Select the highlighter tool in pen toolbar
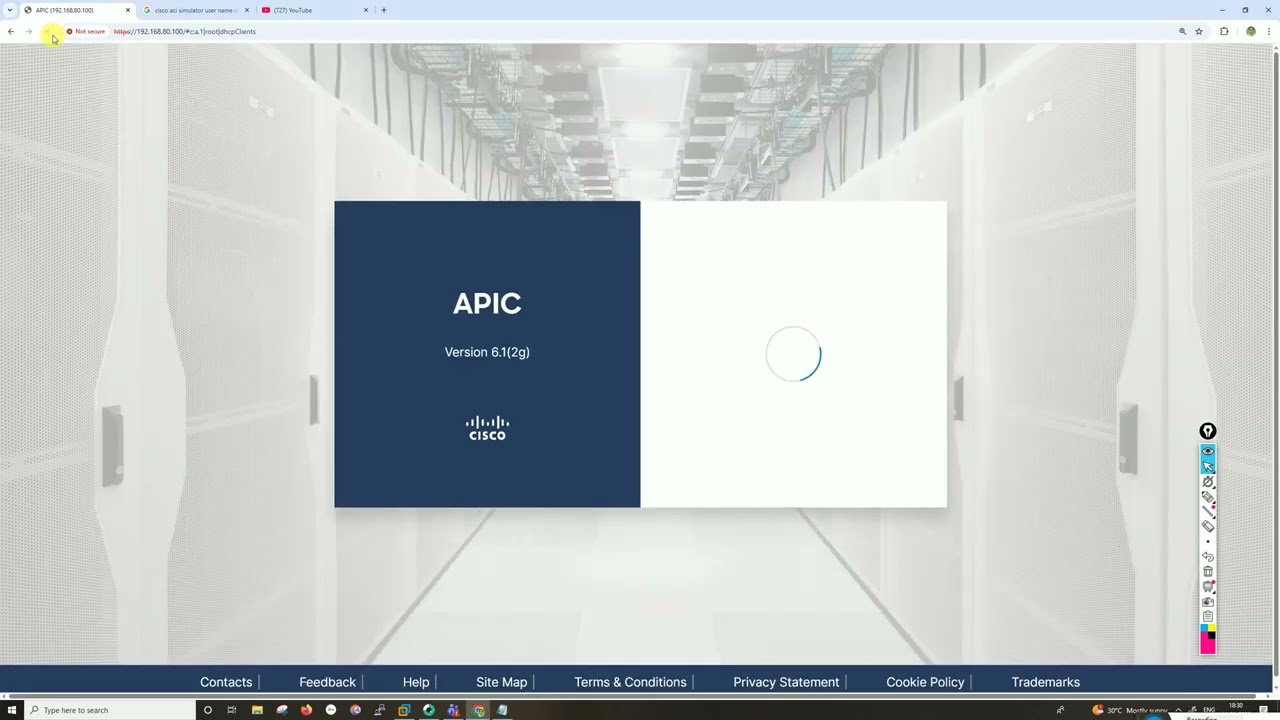The width and height of the screenshot is (1280, 720). (1208, 497)
